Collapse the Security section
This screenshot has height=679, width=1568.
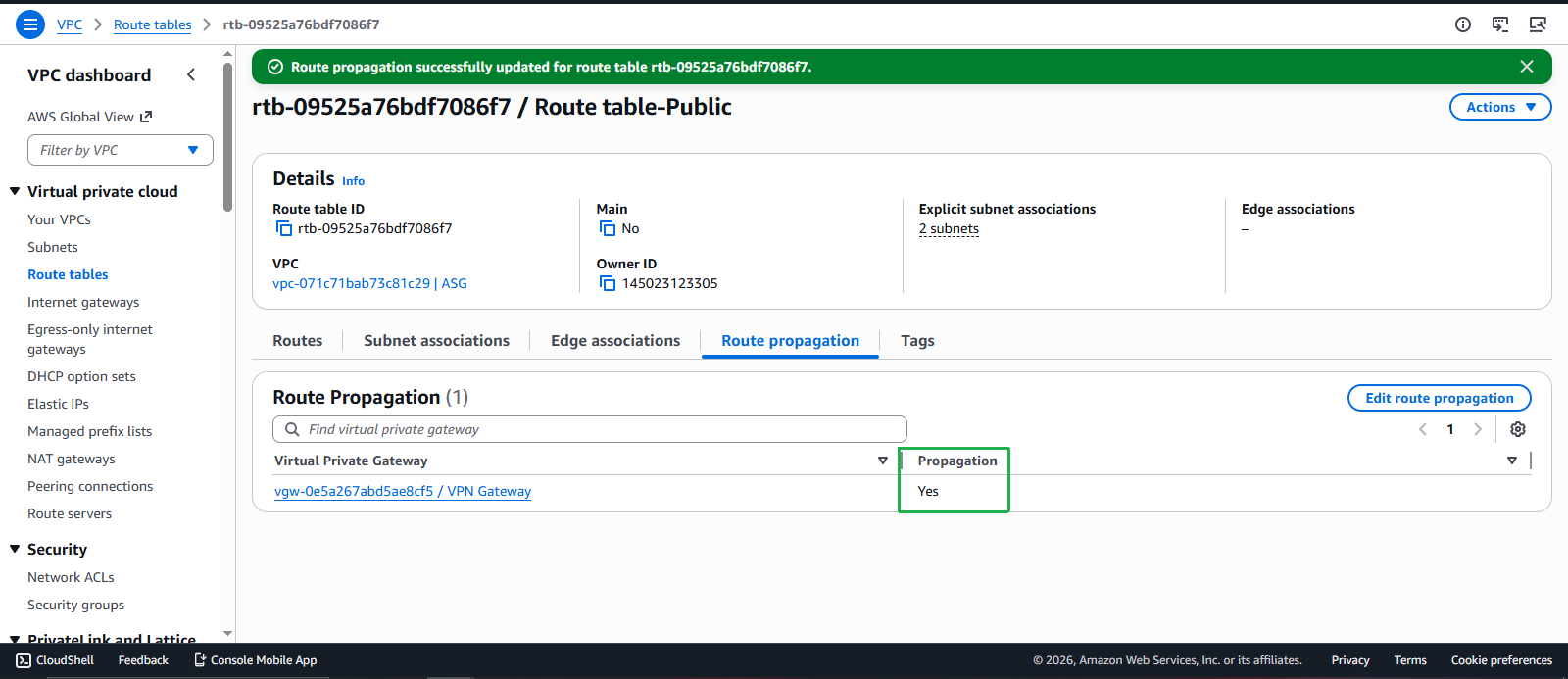coord(15,549)
